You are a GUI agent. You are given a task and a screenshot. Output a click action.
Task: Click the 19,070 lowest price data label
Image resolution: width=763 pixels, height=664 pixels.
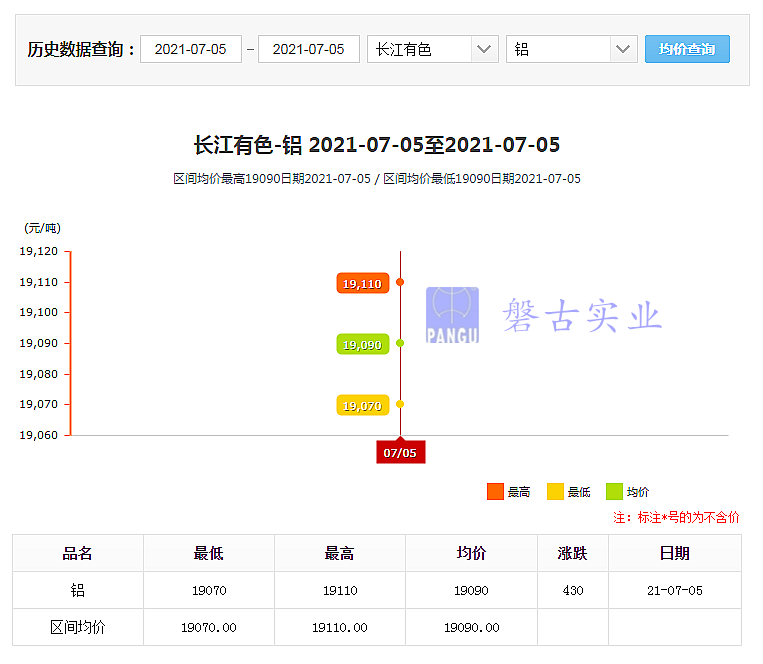(x=363, y=405)
